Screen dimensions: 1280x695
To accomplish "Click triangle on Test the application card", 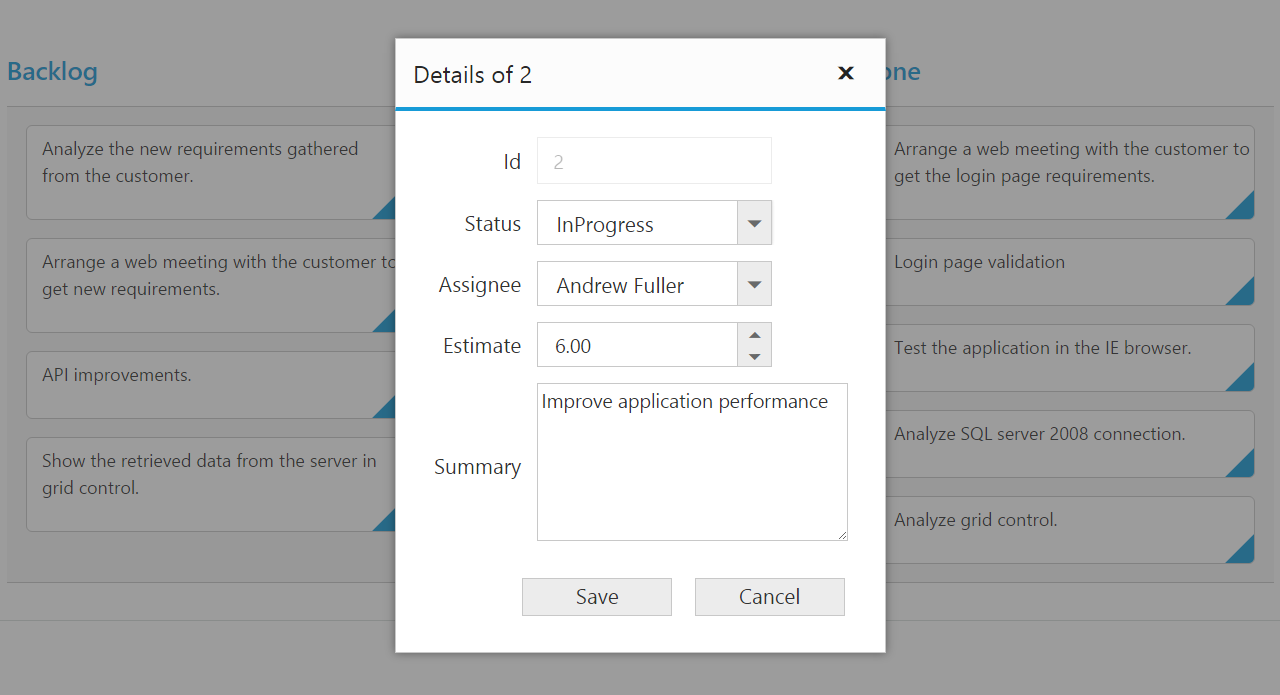I will coord(1243,380).
